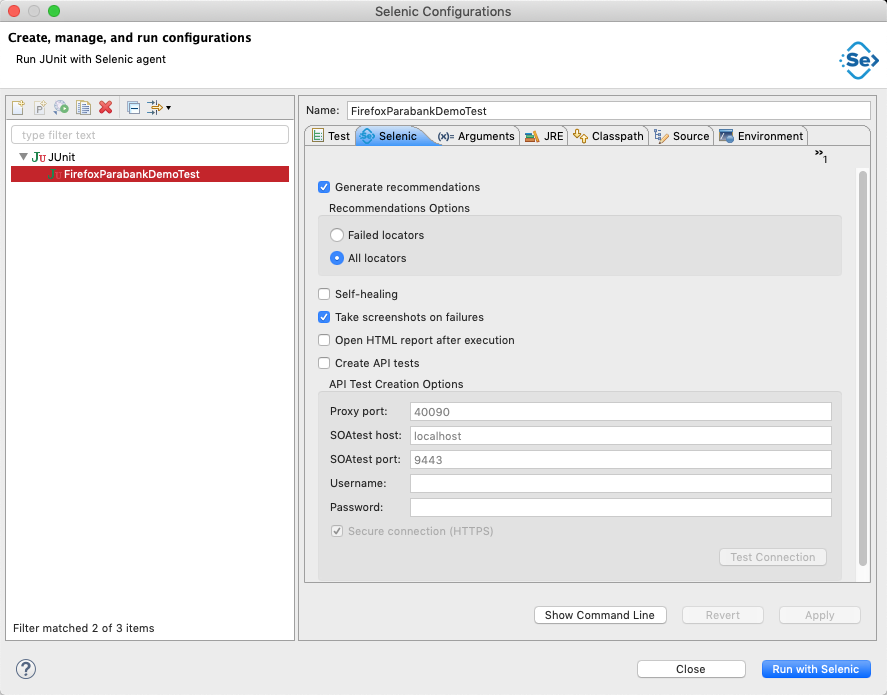The image size is (887, 695).
Task: Click the Proxy port field
Action: click(621, 412)
